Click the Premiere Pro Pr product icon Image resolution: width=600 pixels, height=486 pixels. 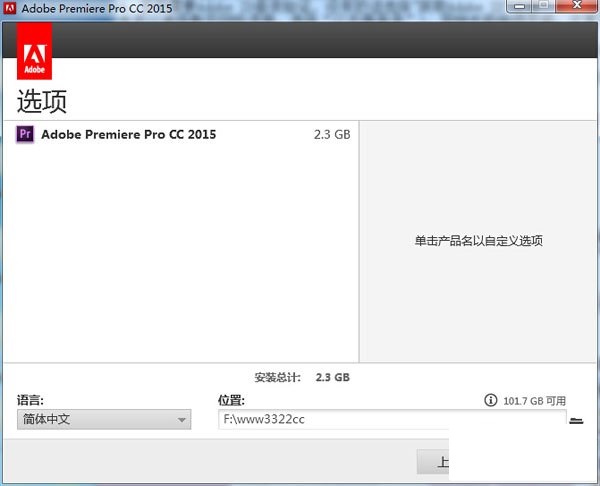26,135
